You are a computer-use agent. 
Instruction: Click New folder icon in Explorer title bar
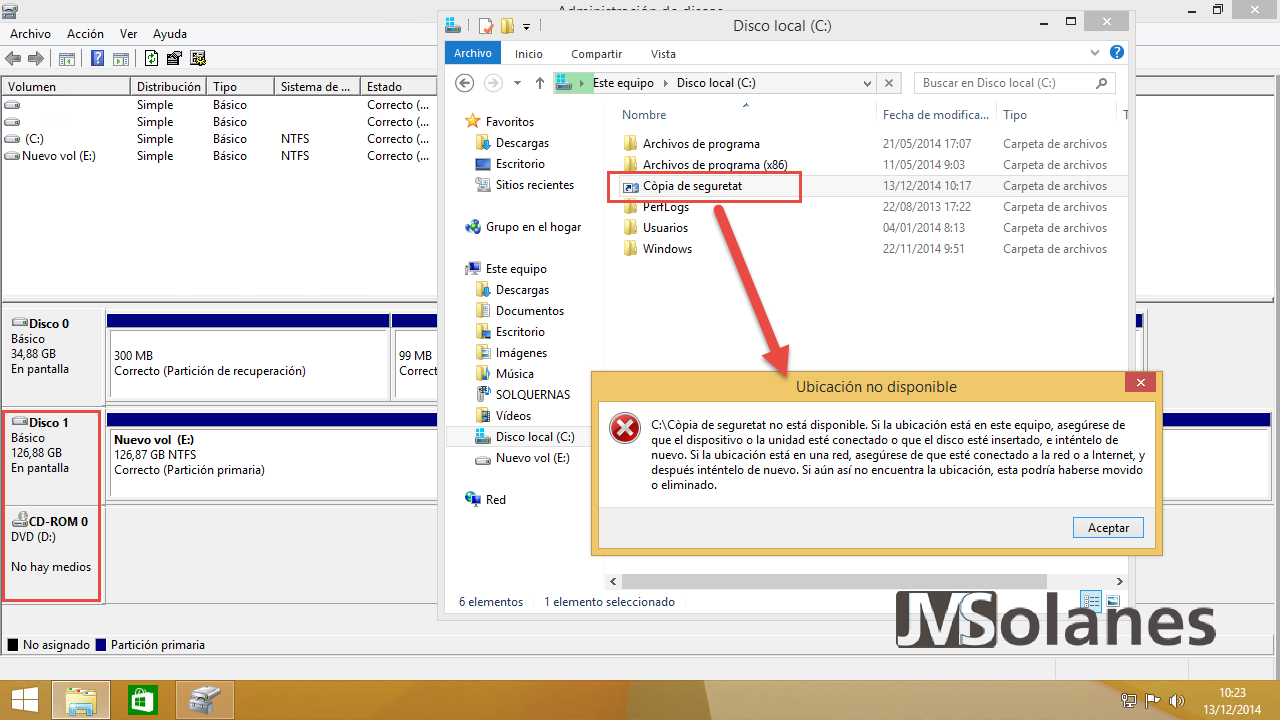(x=507, y=25)
